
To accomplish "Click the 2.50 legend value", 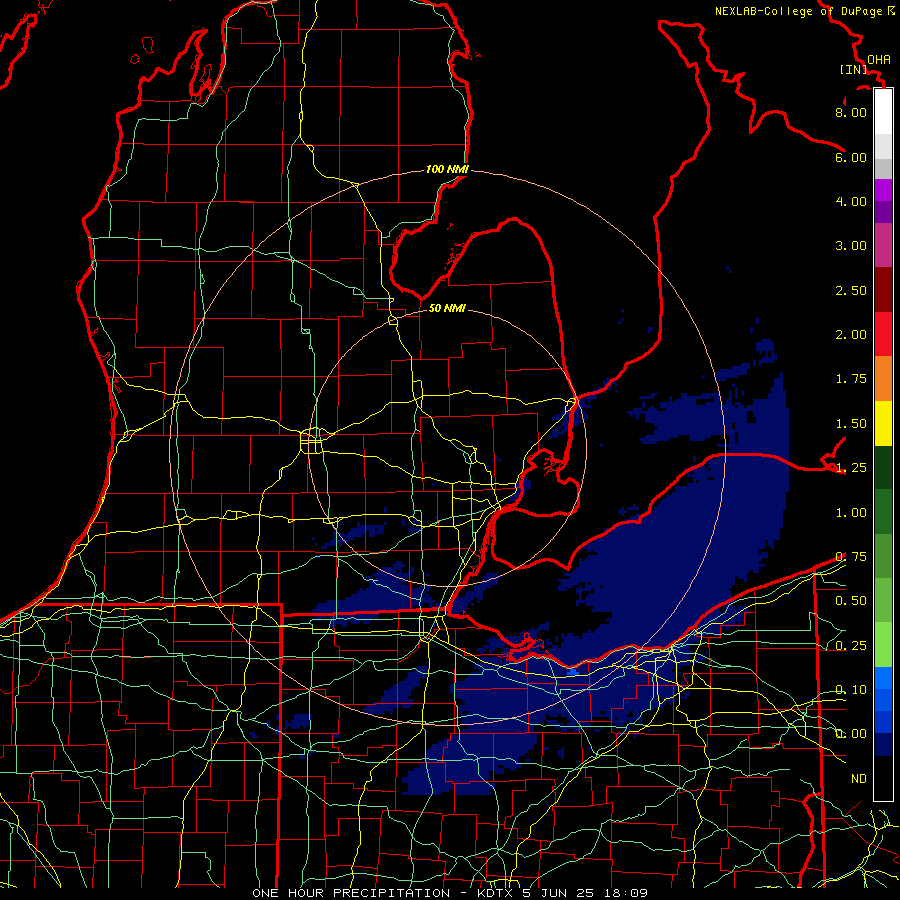I will pos(851,290).
